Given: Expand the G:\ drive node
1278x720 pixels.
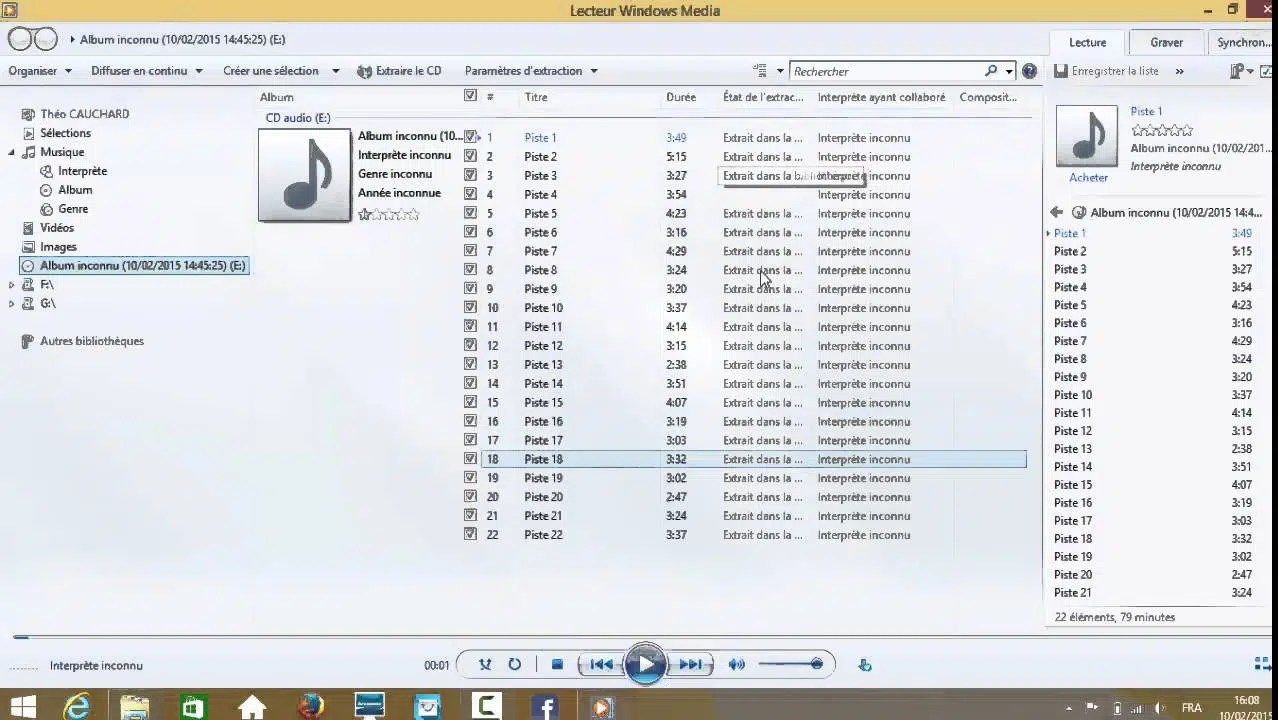Looking at the screenshot, I should pos(12,303).
